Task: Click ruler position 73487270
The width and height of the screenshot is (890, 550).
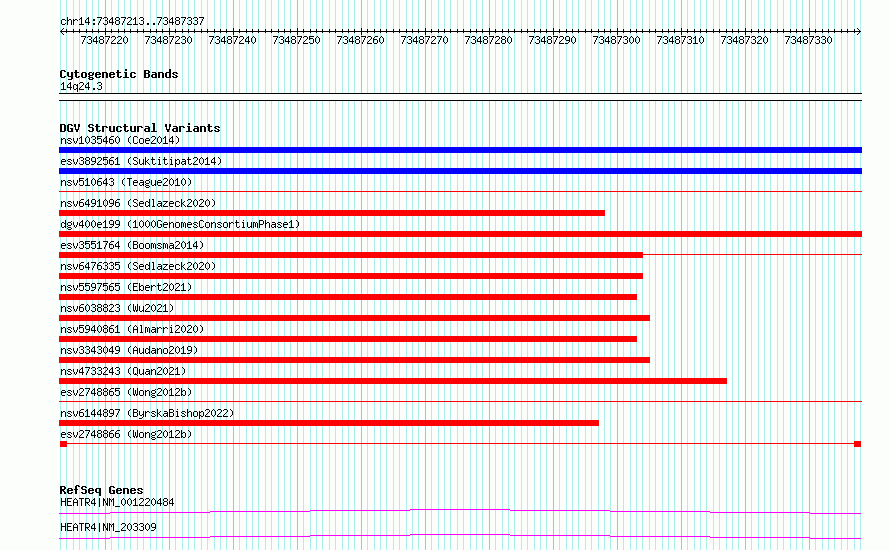Action: pos(425,40)
